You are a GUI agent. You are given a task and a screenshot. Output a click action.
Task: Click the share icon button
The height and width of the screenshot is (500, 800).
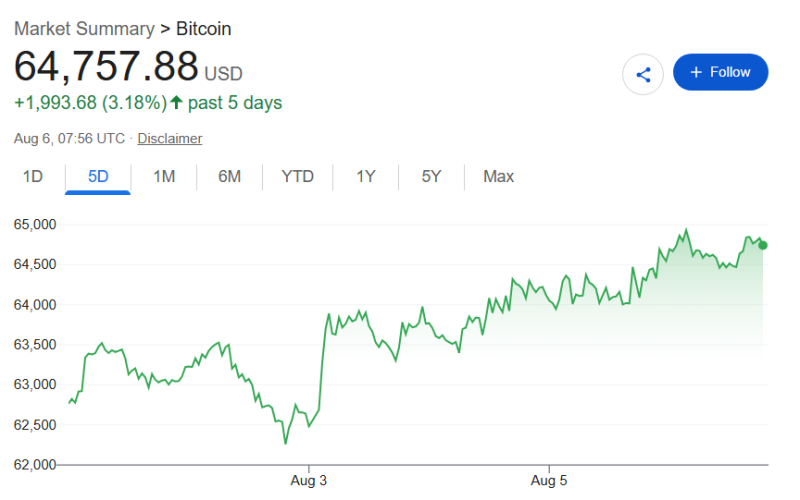pyautogui.click(x=642, y=74)
